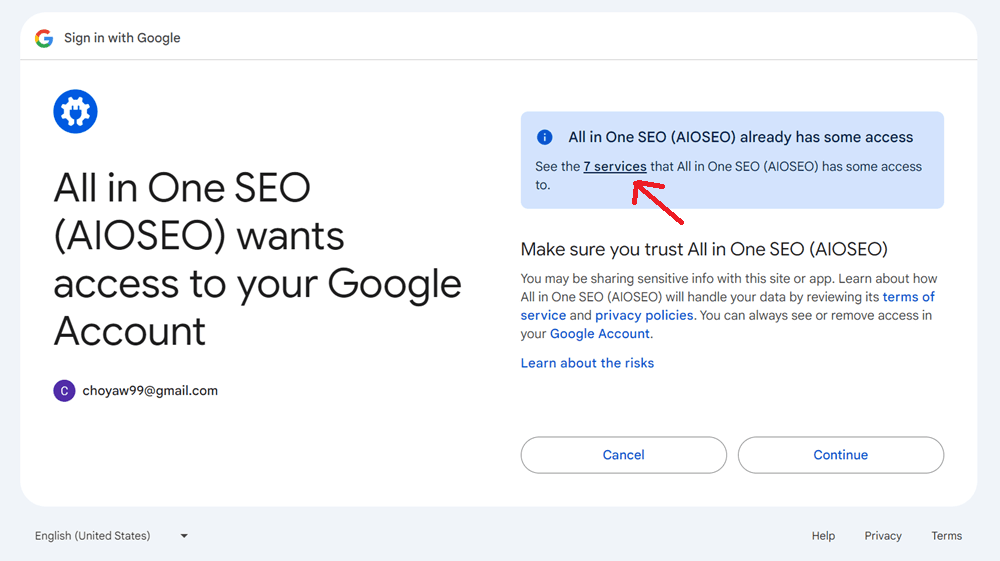
Task: Open Help in the footer
Action: click(x=823, y=536)
